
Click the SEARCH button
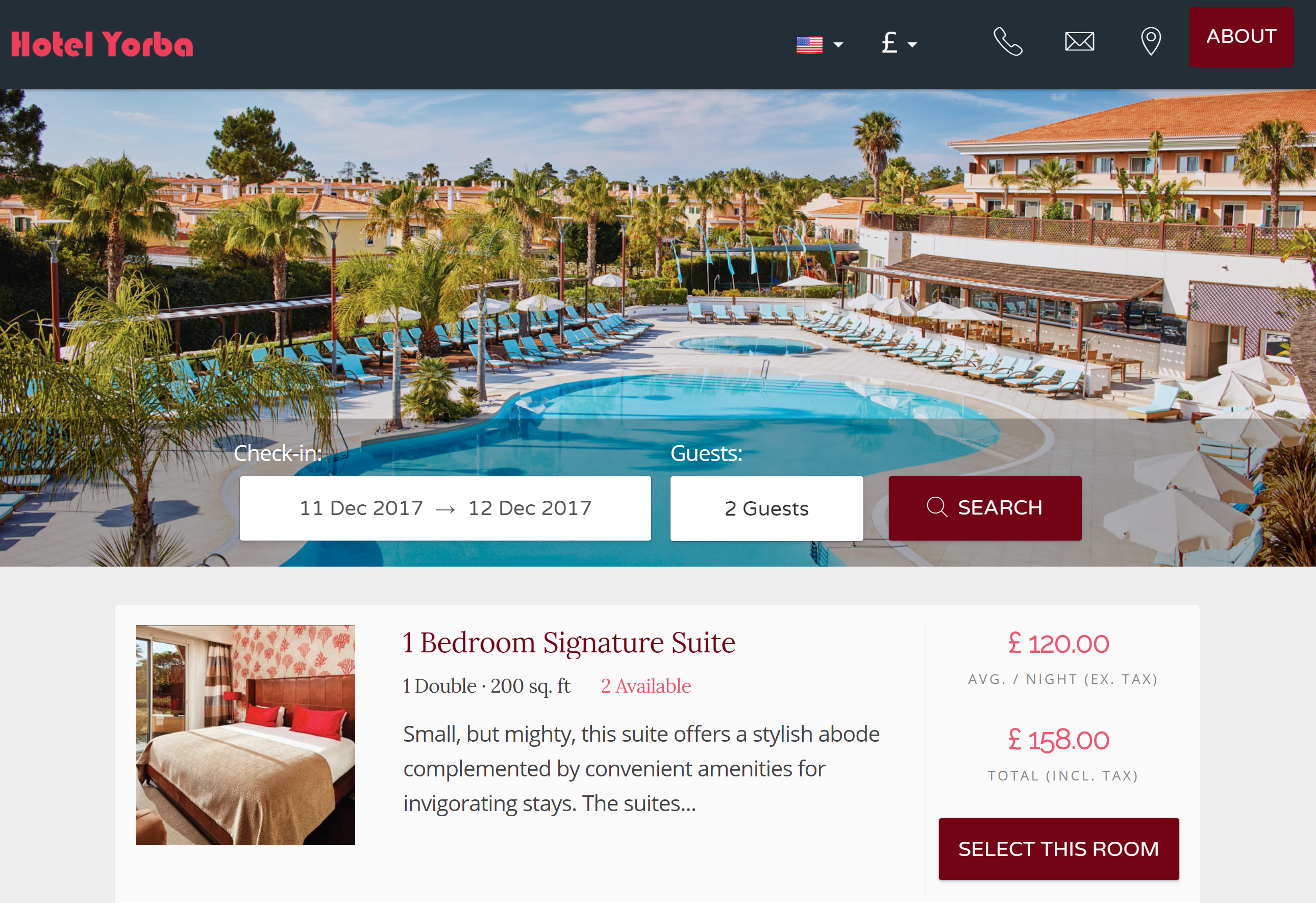click(x=984, y=507)
